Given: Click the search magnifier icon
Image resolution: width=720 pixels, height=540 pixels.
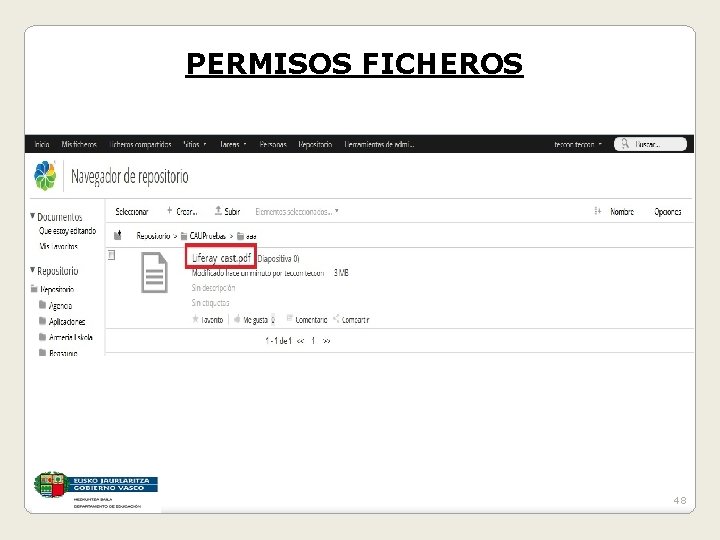Looking at the screenshot, I should click(625, 144).
